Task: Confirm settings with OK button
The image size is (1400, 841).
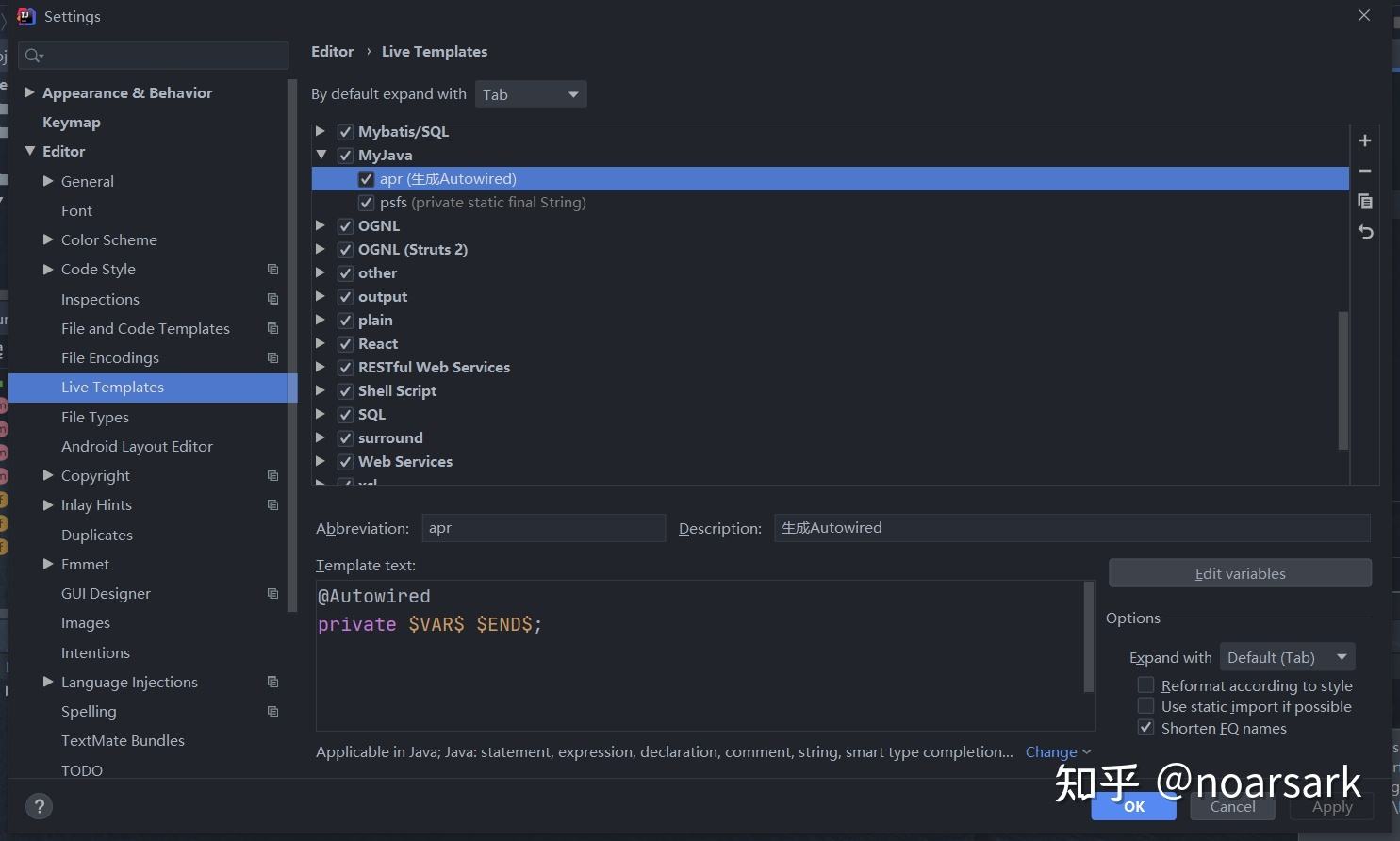Action: pos(1133,806)
